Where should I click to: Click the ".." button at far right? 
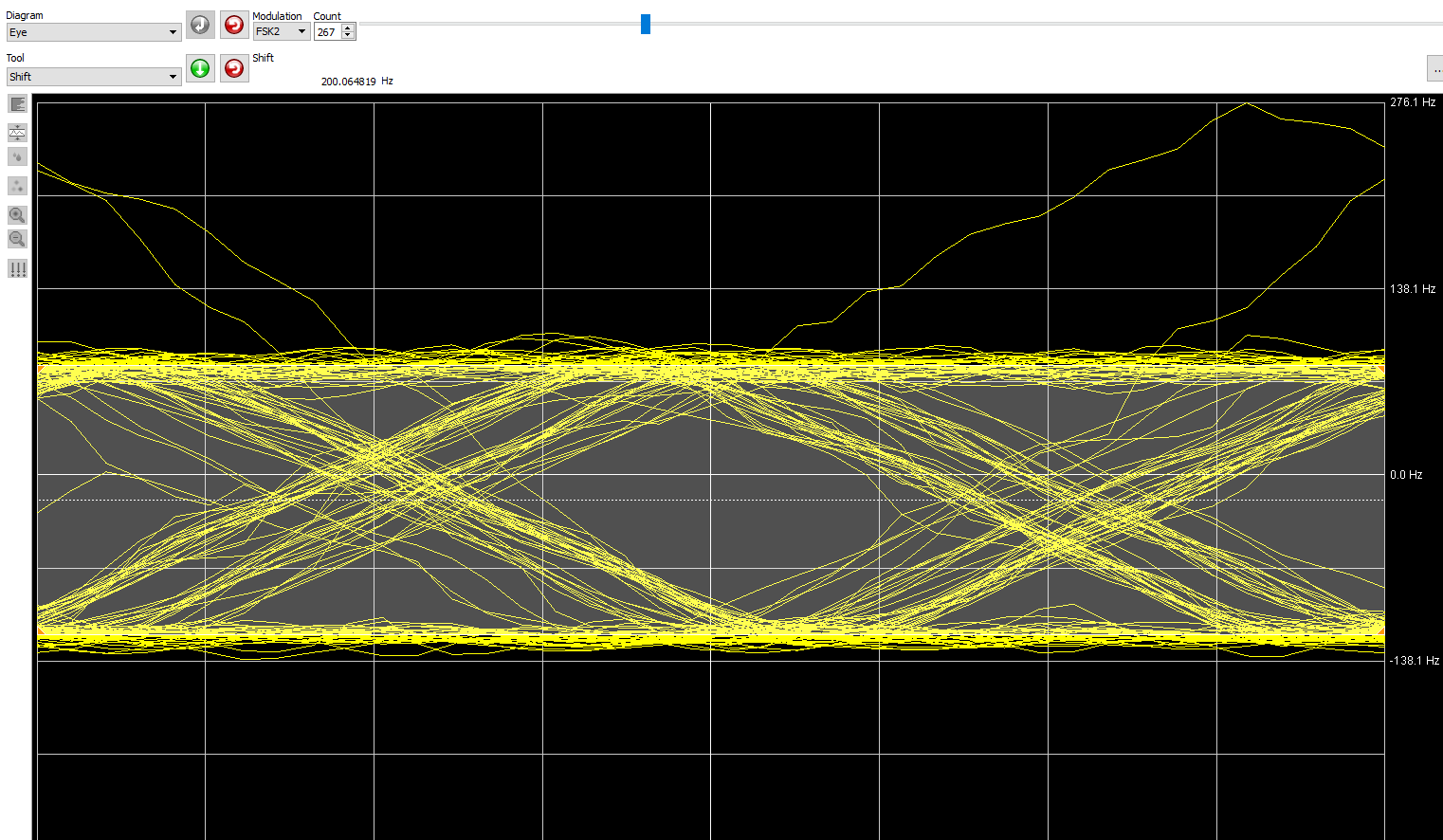click(1435, 68)
